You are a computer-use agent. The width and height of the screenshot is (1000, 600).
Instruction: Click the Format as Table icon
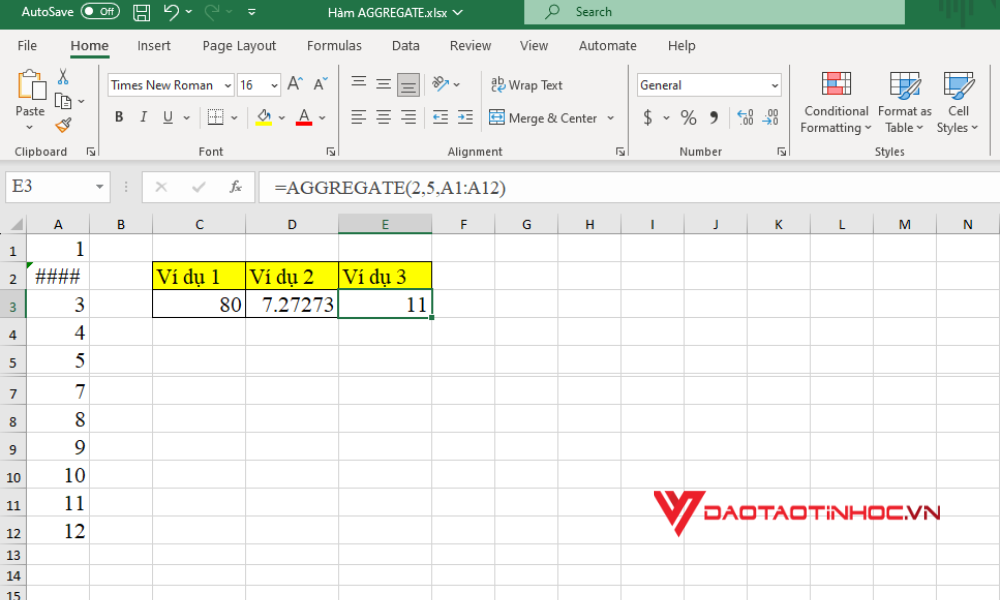point(904,100)
